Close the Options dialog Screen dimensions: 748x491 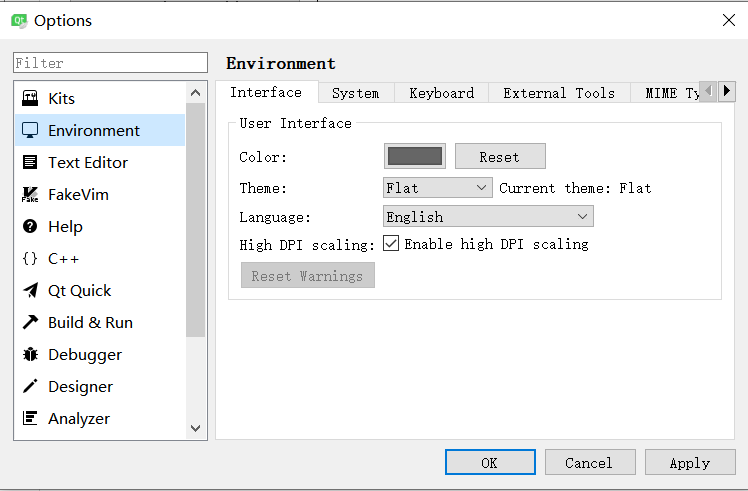(728, 20)
